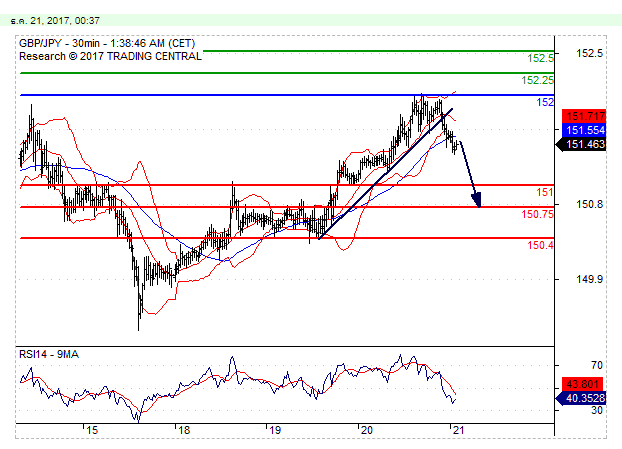Click the blue 40.3528 RSI tag
This screenshot has height=449, width=622.
(582, 398)
